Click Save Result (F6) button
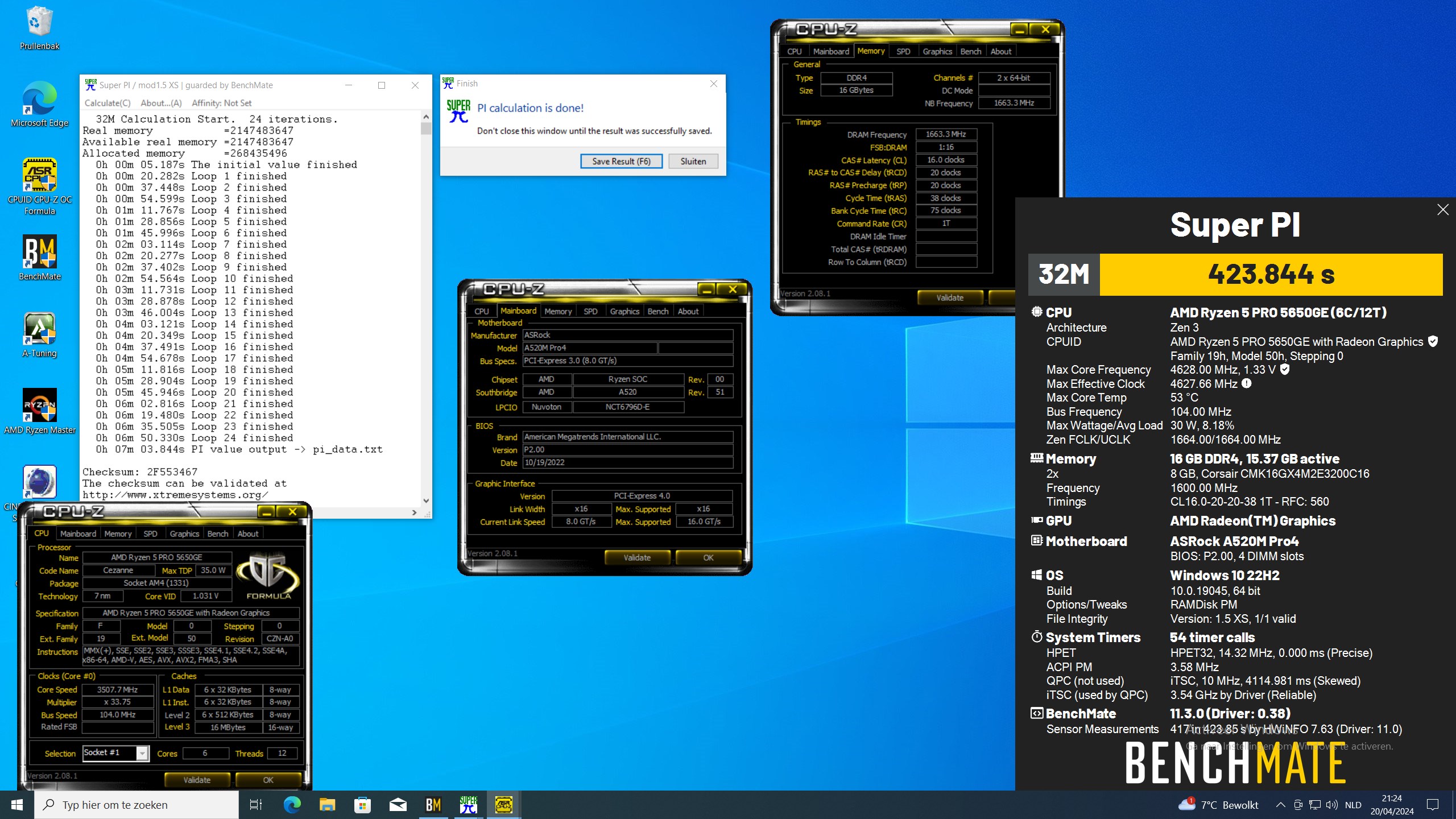1456x819 pixels. (x=621, y=161)
